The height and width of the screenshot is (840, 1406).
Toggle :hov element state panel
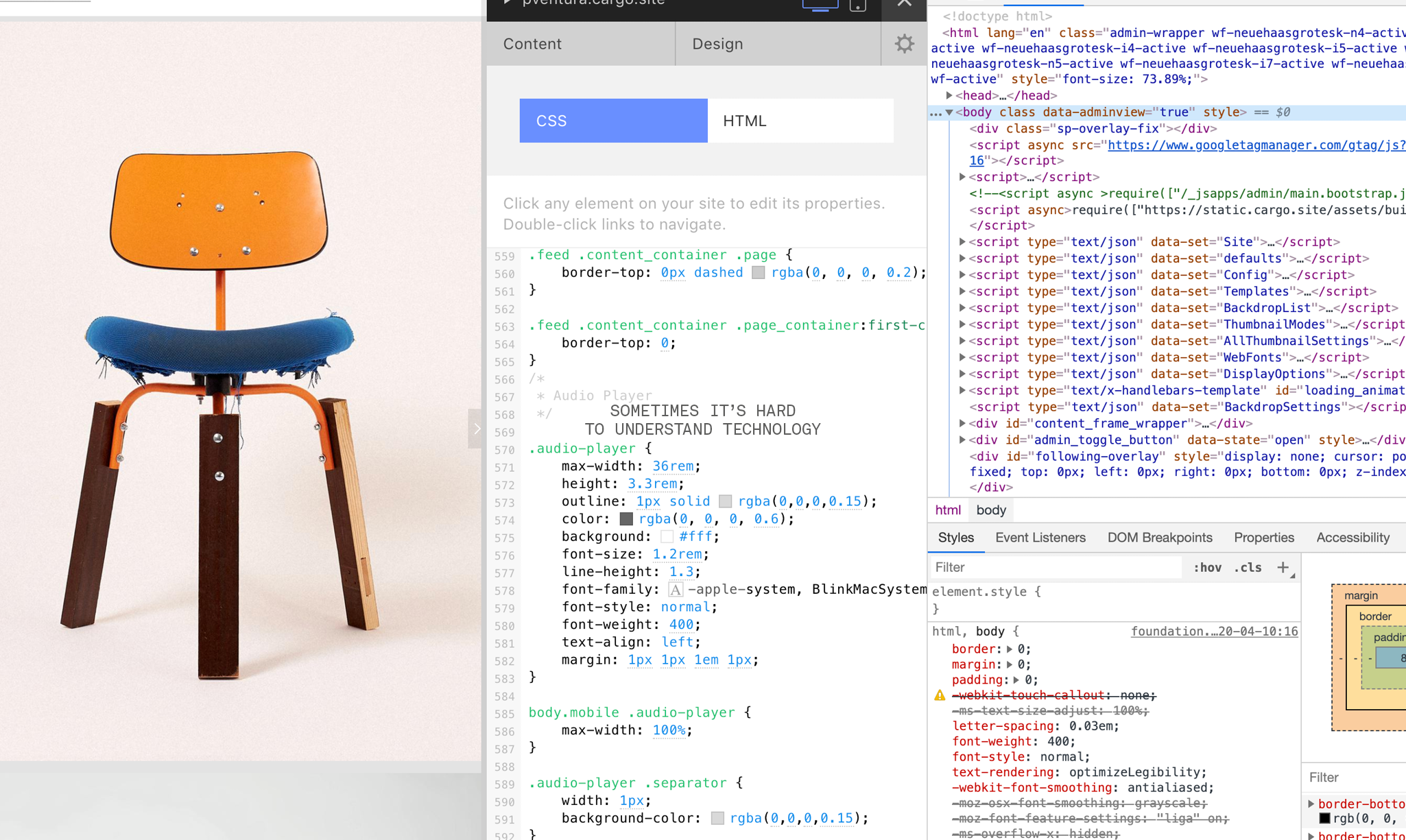(x=1207, y=568)
